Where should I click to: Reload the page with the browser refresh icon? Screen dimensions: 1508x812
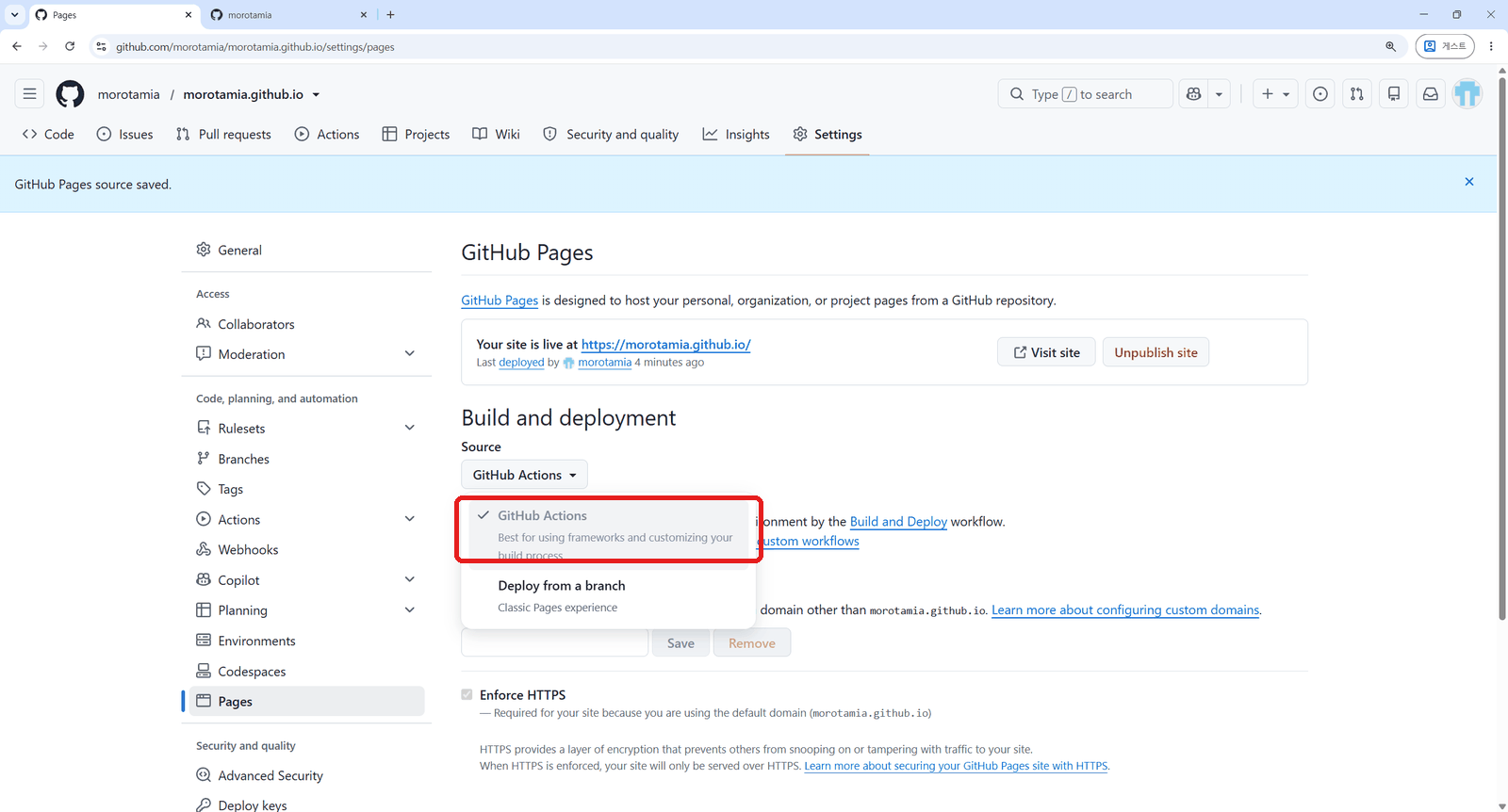pos(70,46)
